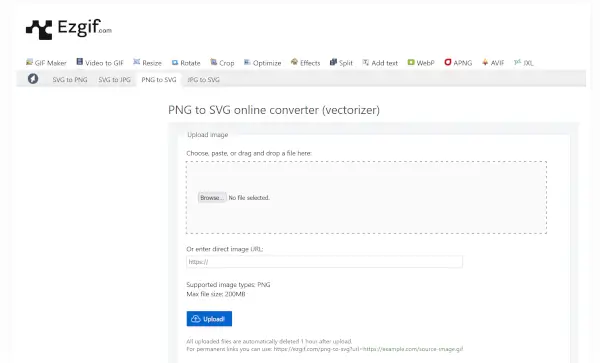
Task: Click 'All uploaded files are automatically deleted' note
Action: click(x=269, y=341)
